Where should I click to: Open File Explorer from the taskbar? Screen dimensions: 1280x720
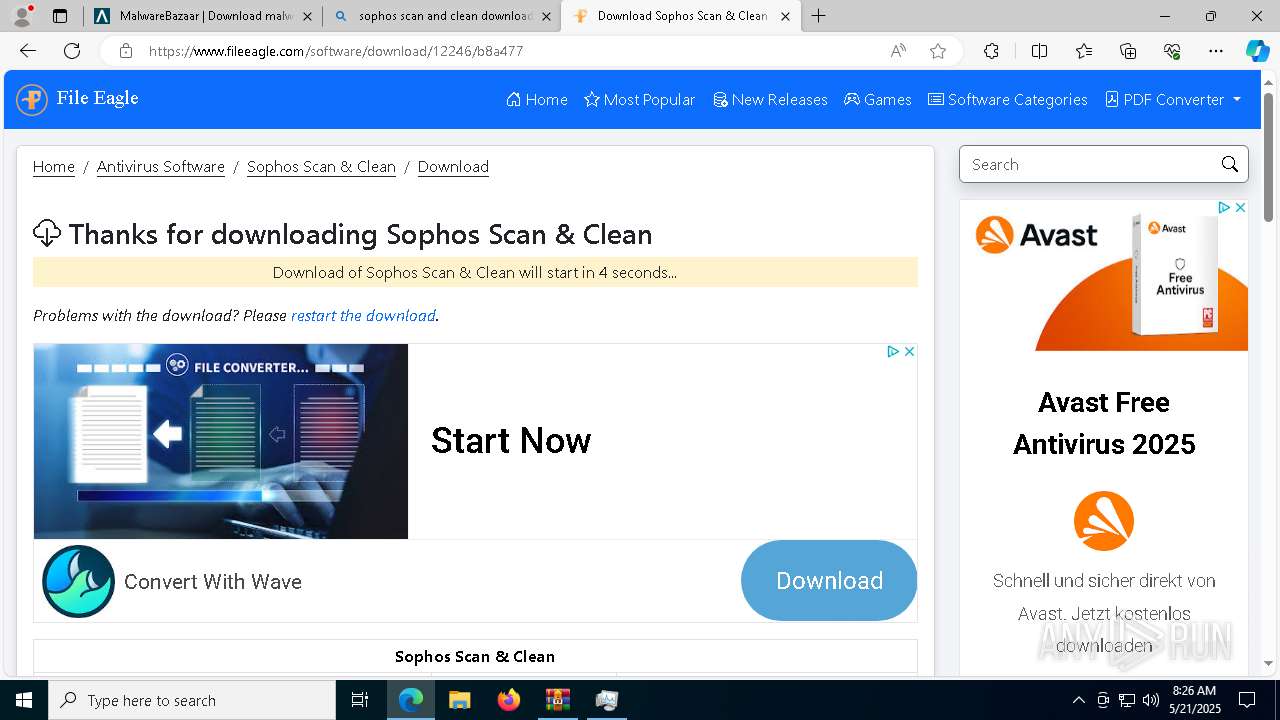click(459, 700)
